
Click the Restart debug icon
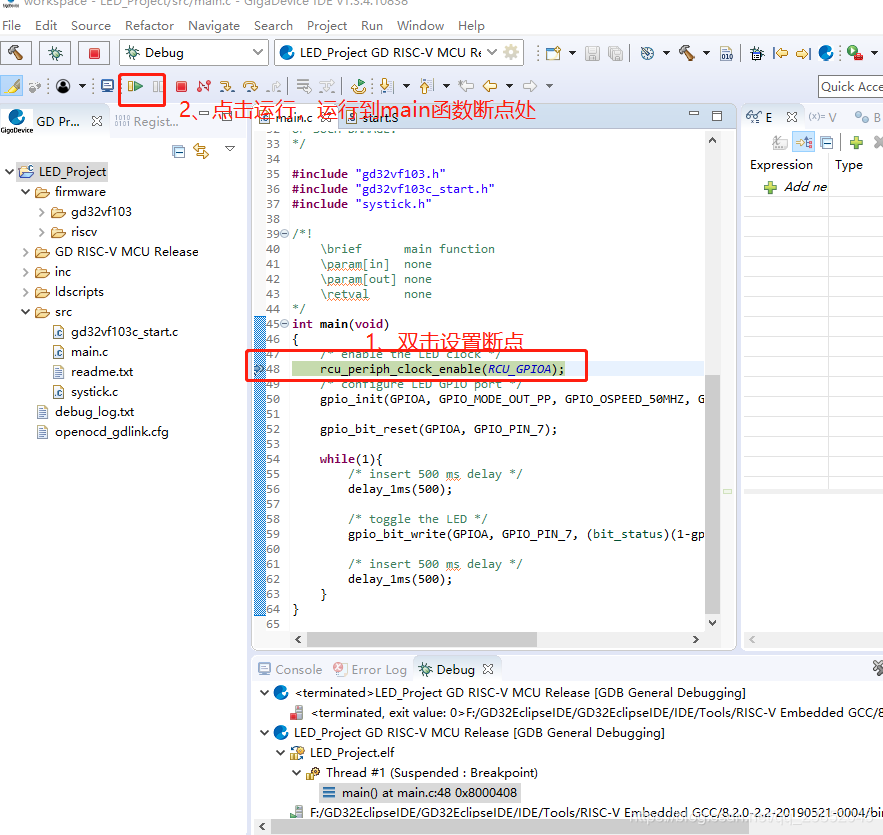coord(359,86)
